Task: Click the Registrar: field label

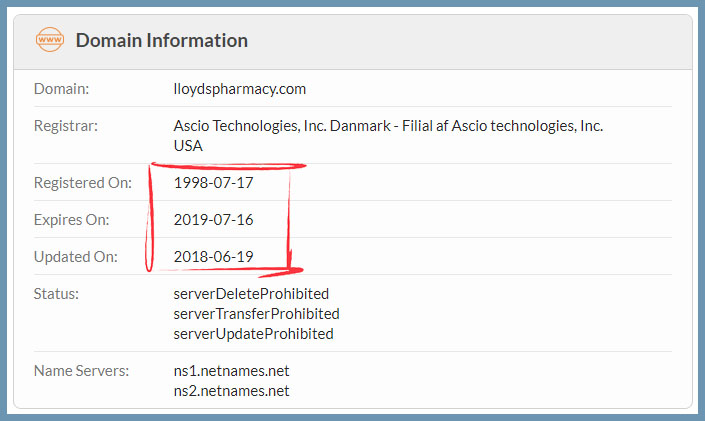Action: coord(66,125)
